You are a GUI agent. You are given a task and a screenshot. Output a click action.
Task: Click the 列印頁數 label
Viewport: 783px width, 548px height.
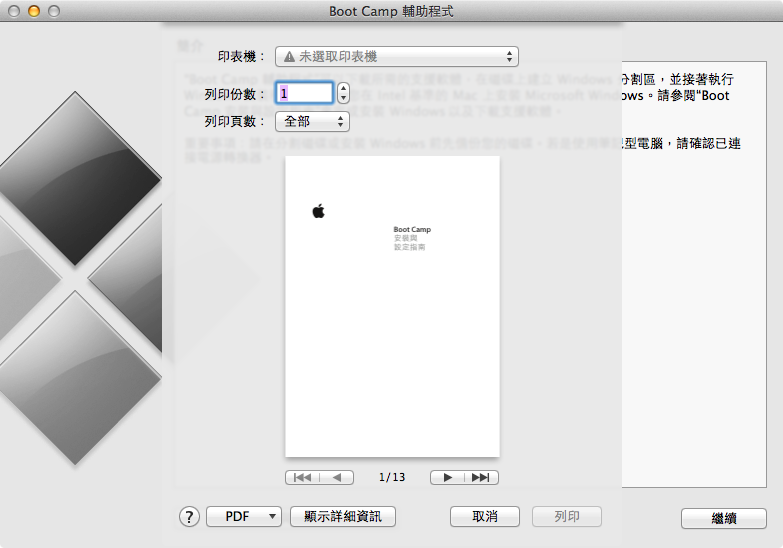[234, 121]
